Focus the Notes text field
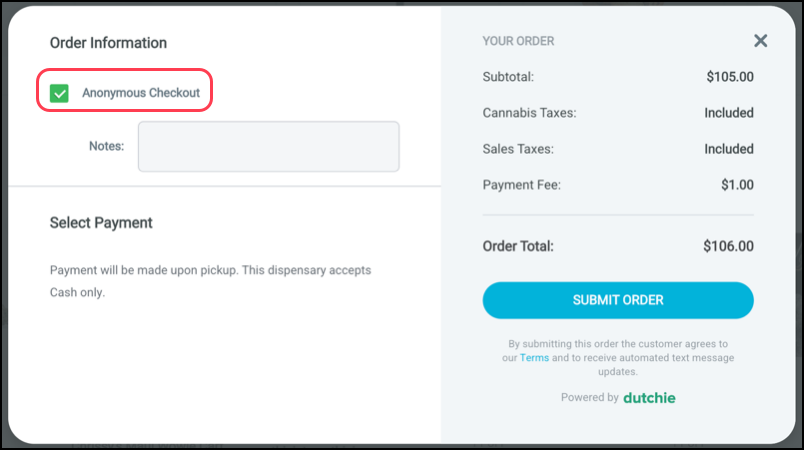804x450 pixels. (269, 147)
